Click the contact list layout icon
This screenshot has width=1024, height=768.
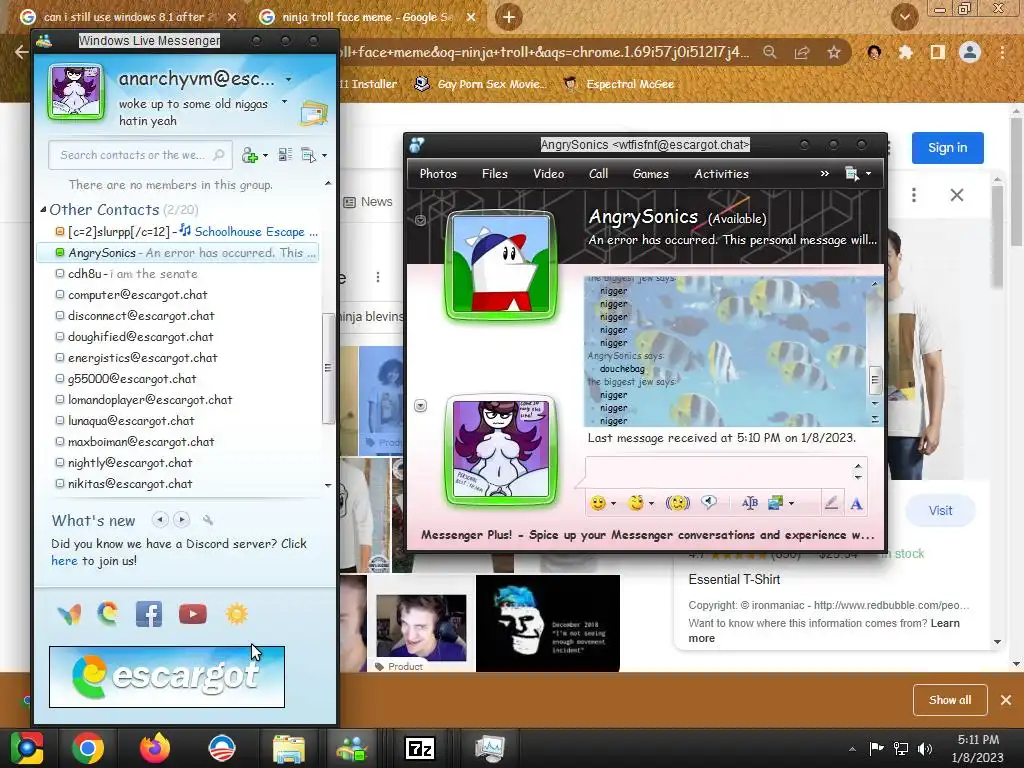[285, 155]
